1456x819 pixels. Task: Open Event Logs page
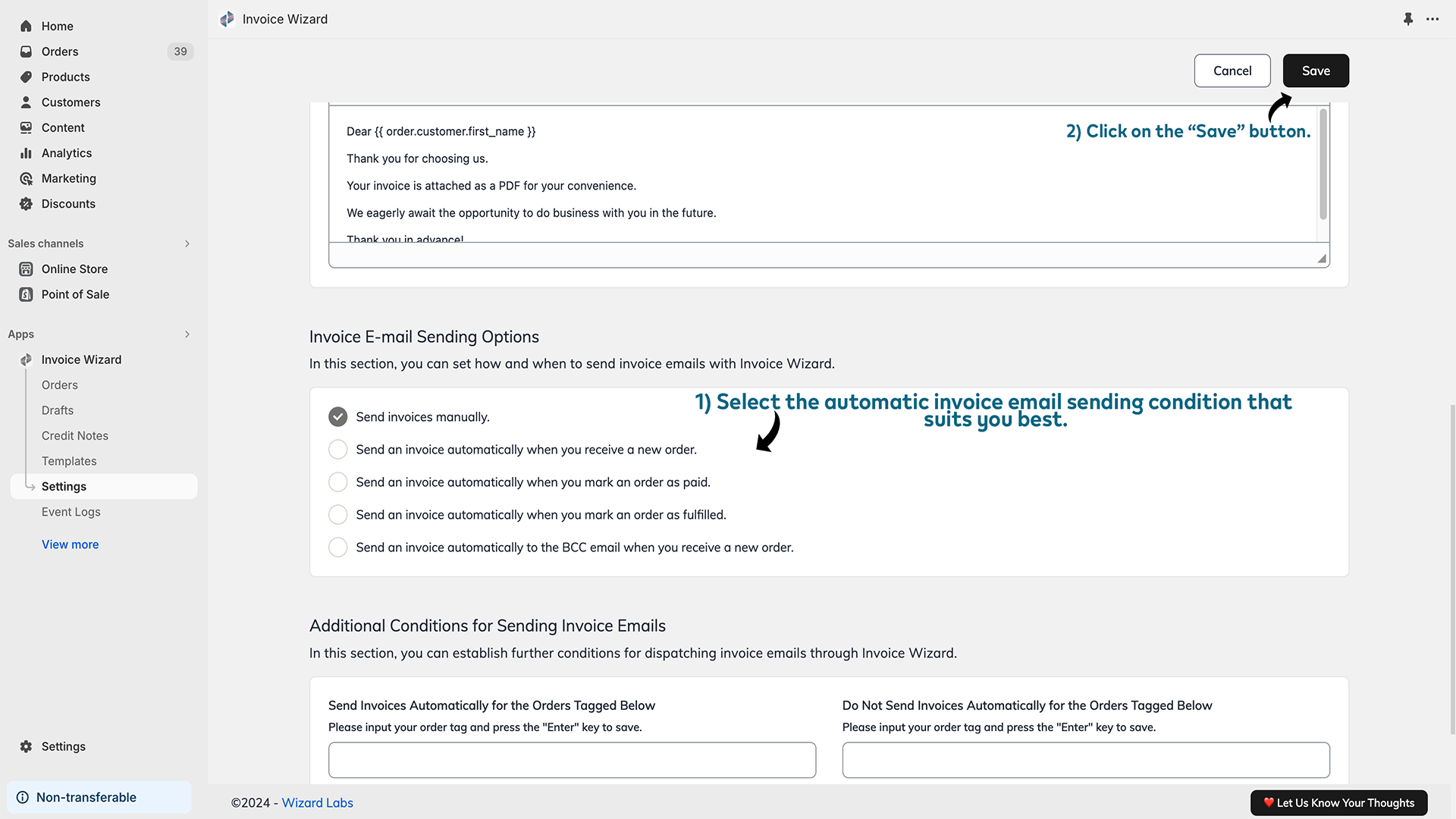click(x=71, y=512)
